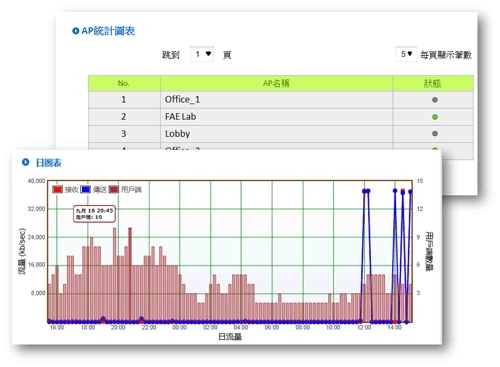Click the 每頁顯示筆數 label
Screen dimensions: 500x367
(446, 55)
